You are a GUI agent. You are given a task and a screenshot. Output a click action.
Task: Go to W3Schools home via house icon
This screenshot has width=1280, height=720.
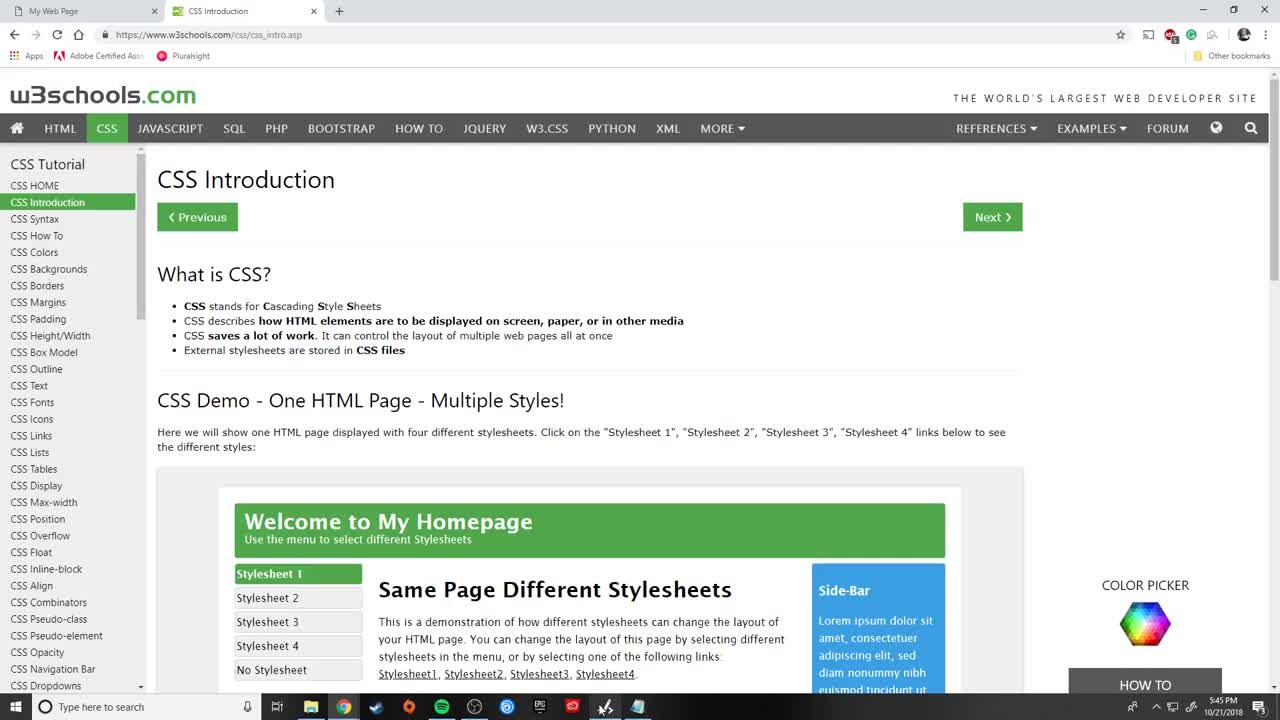17,128
